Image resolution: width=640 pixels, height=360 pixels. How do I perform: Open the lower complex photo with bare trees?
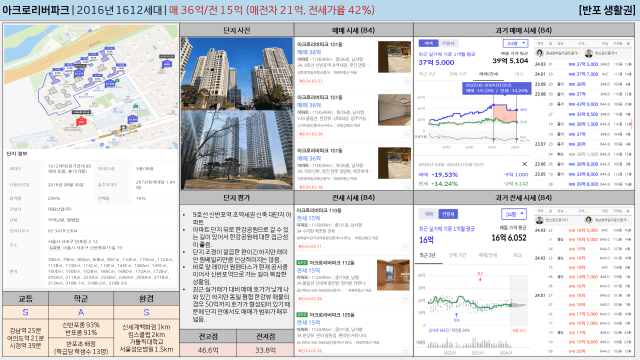pos(237,150)
